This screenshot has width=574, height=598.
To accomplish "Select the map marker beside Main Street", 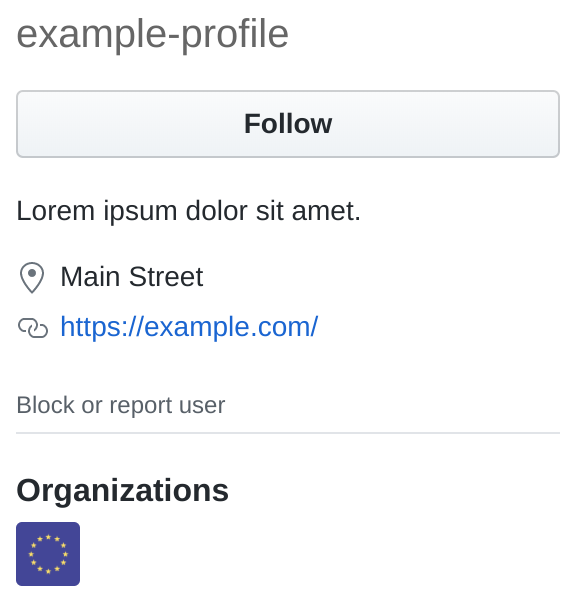I will [32, 277].
